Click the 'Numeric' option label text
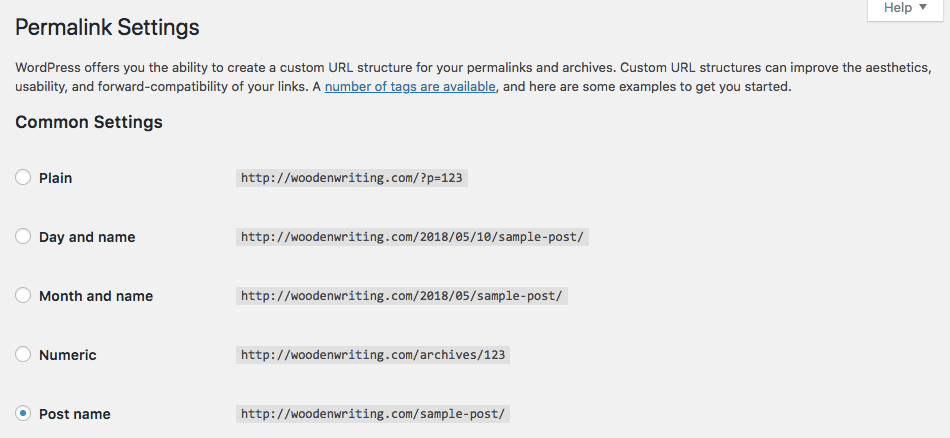The height and width of the screenshot is (438, 950). 68,355
